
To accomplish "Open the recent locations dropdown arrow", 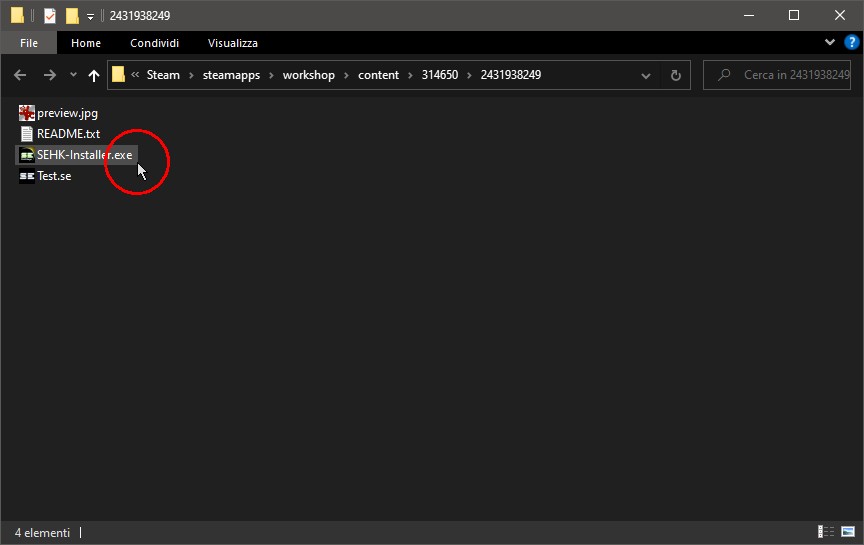I will pyautogui.click(x=73, y=75).
